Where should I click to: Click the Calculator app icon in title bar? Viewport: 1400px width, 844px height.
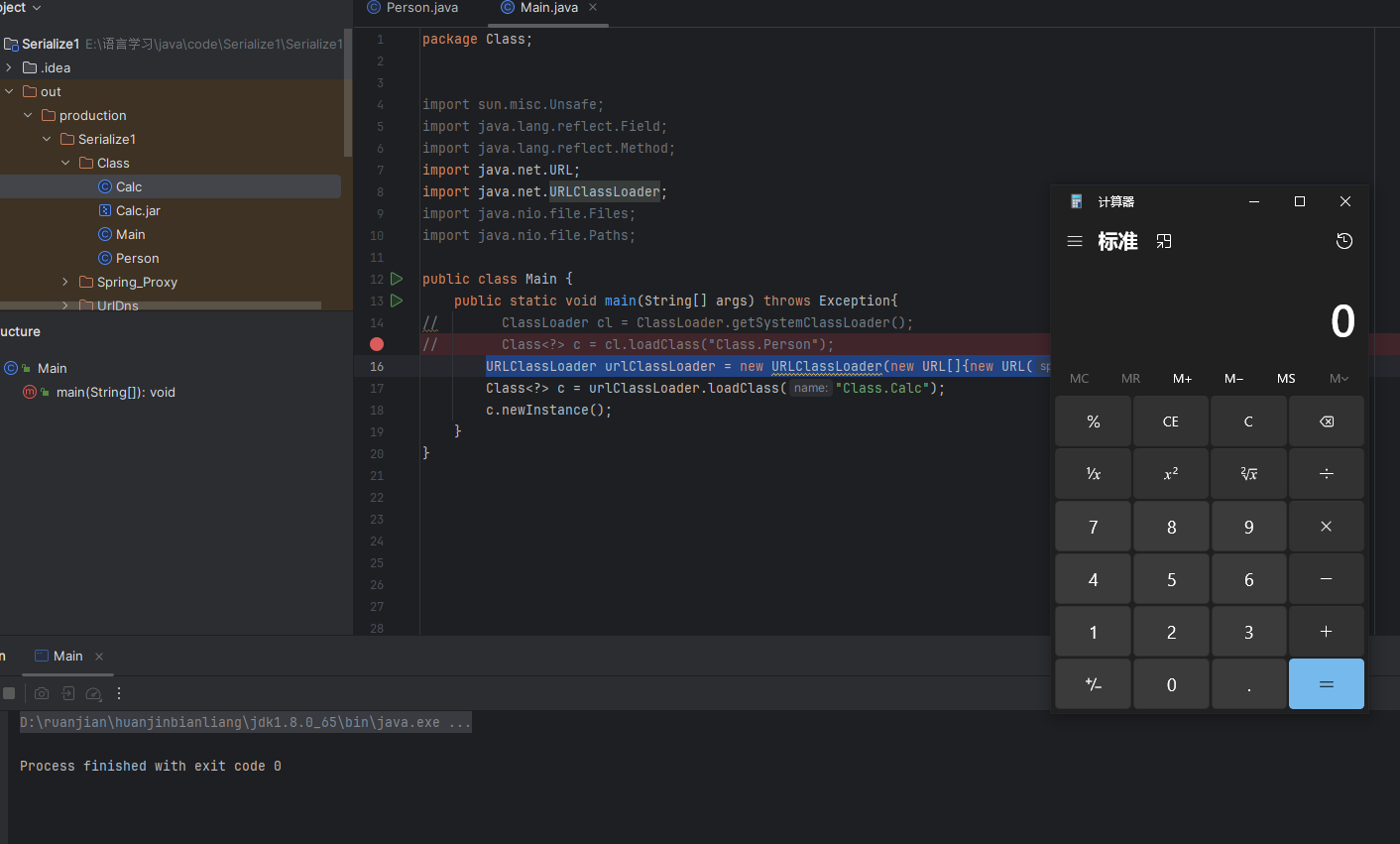(x=1077, y=201)
